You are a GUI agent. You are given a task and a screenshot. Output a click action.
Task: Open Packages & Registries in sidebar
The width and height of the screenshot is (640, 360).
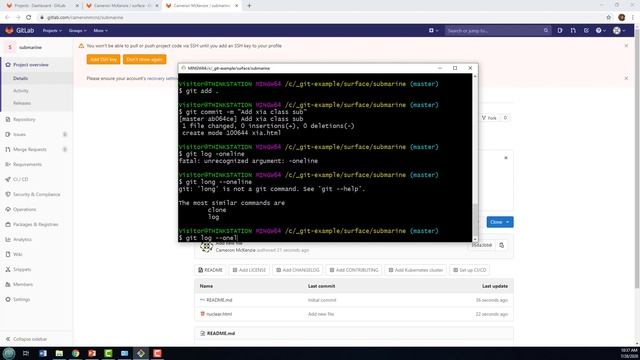pyautogui.click(x=37, y=224)
